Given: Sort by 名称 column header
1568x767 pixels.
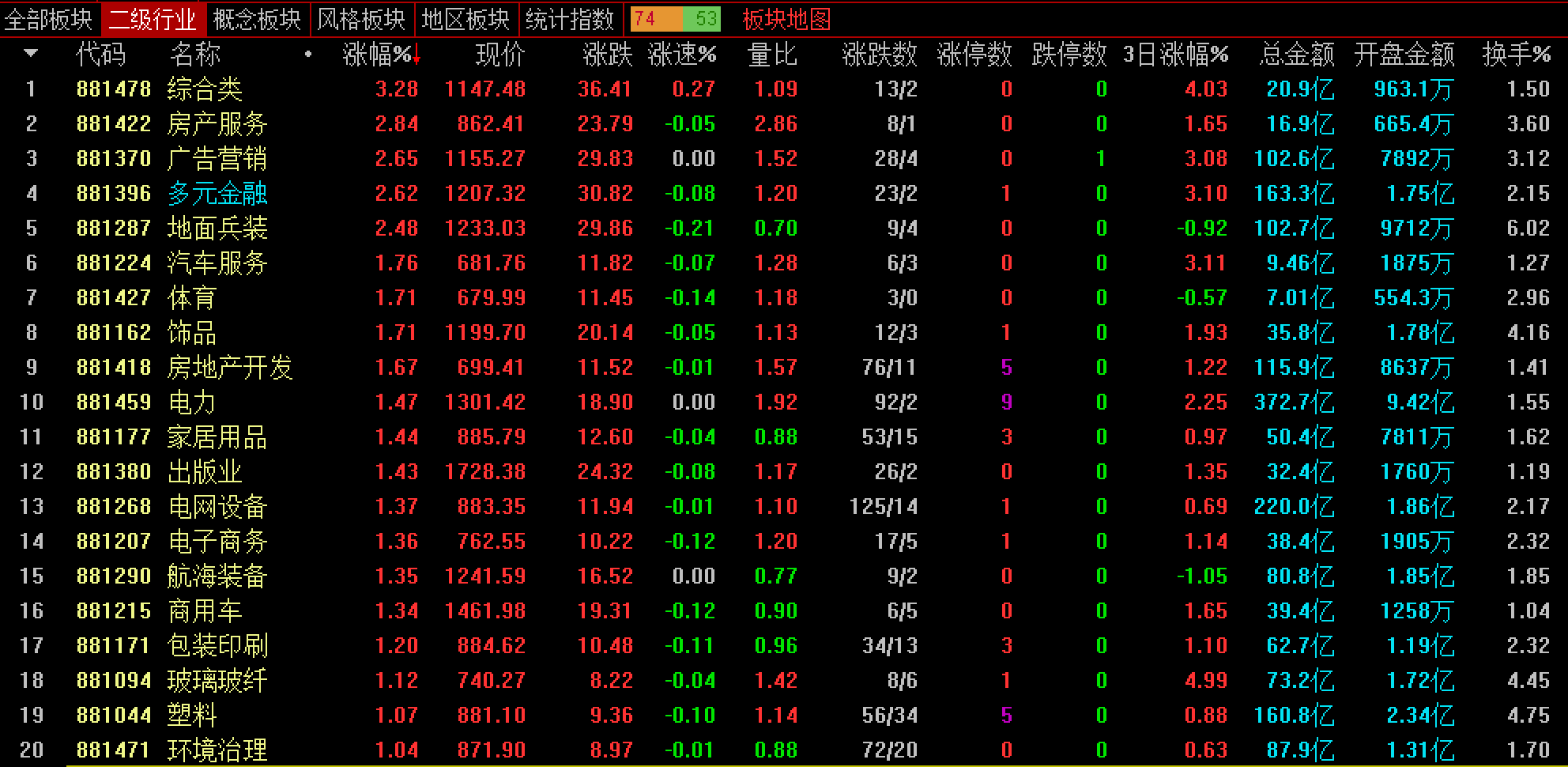Looking at the screenshot, I should tap(195, 55).
